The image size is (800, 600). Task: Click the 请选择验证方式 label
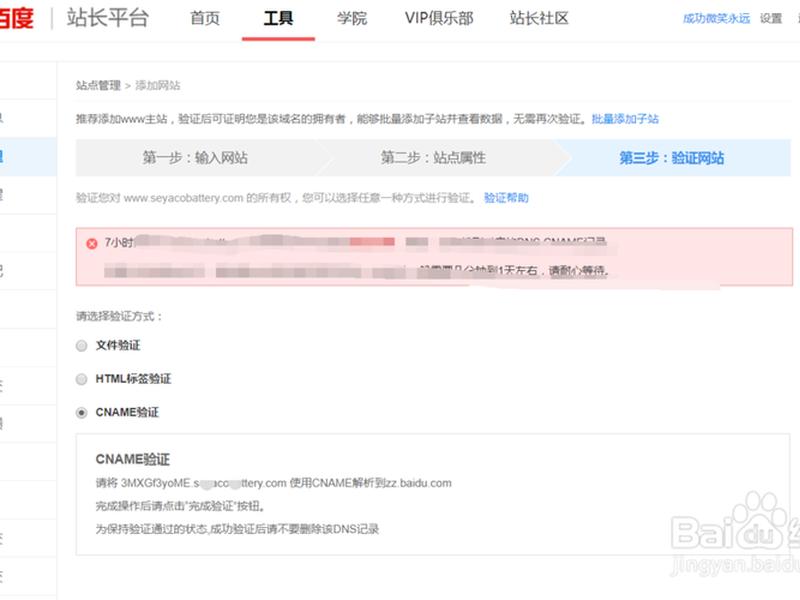click(119, 316)
